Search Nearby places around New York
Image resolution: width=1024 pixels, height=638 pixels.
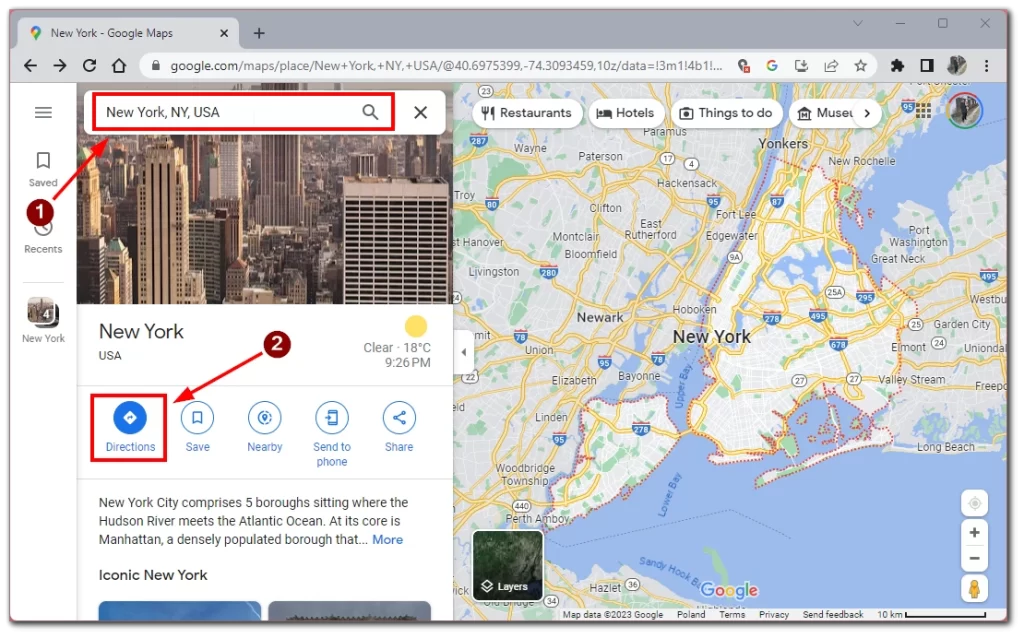pyautogui.click(x=264, y=428)
